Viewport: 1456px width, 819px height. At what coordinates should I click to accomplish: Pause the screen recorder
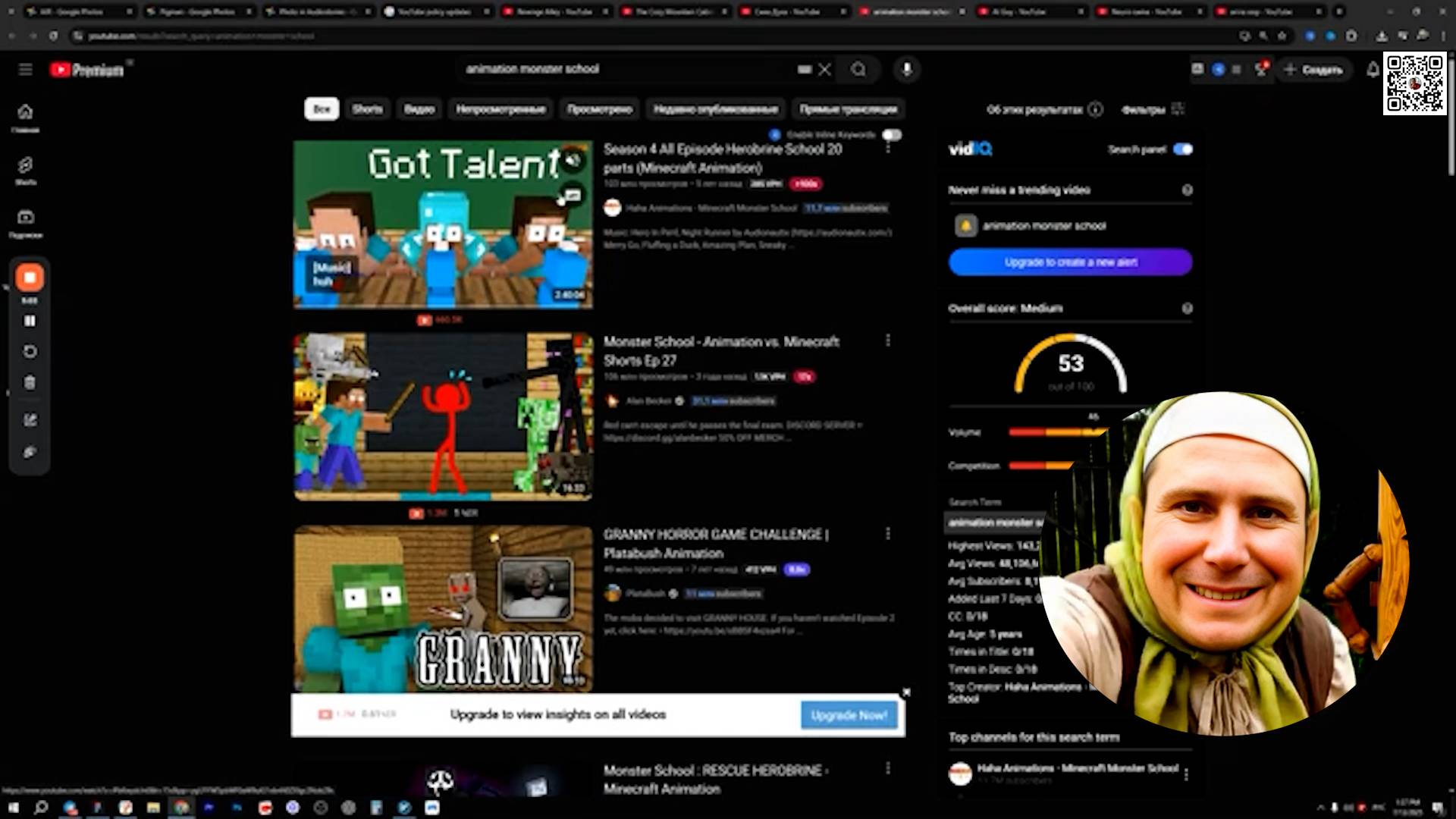[30, 321]
